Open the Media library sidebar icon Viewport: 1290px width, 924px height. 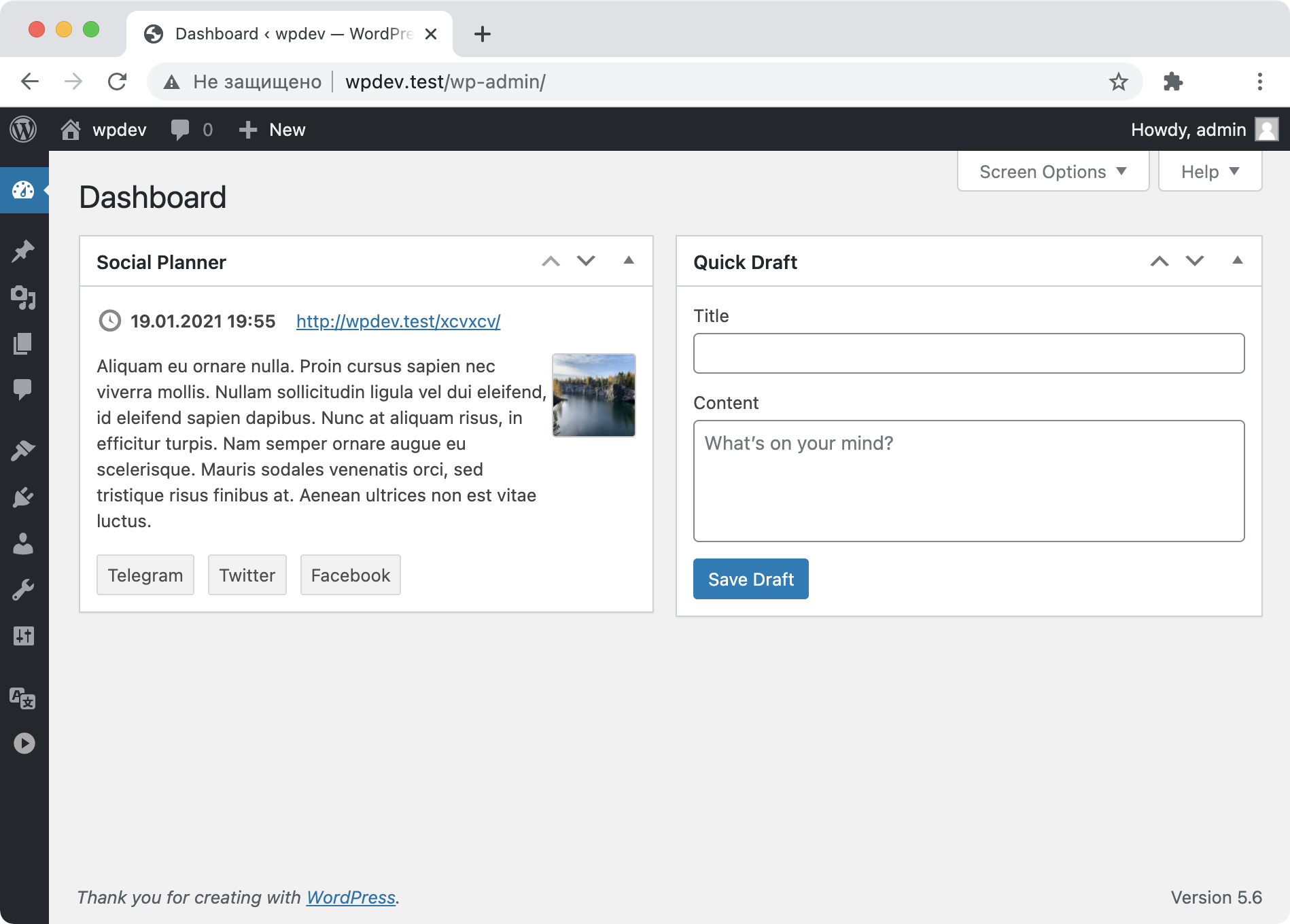pyautogui.click(x=23, y=298)
